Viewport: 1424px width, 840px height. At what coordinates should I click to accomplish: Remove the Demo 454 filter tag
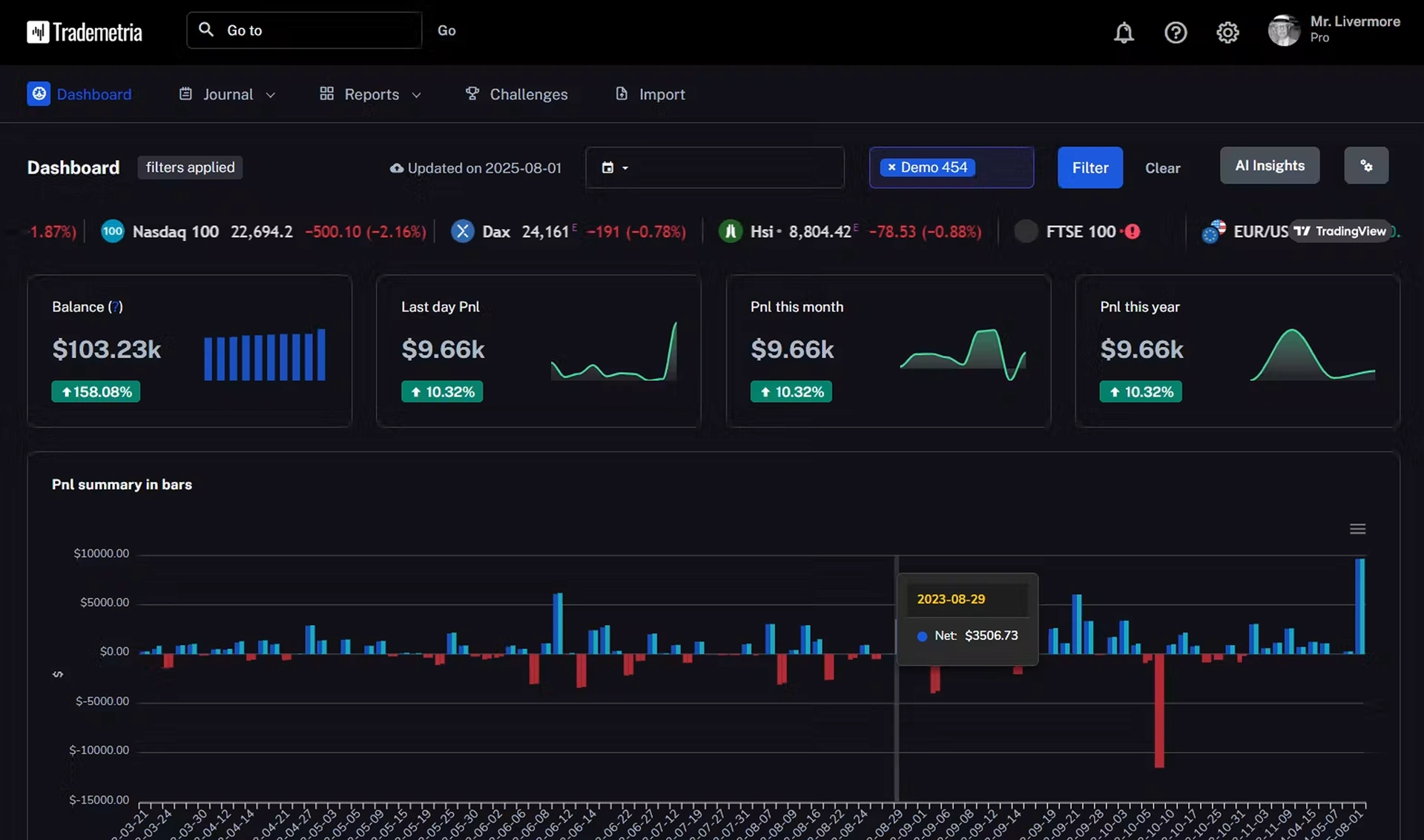[x=891, y=168]
